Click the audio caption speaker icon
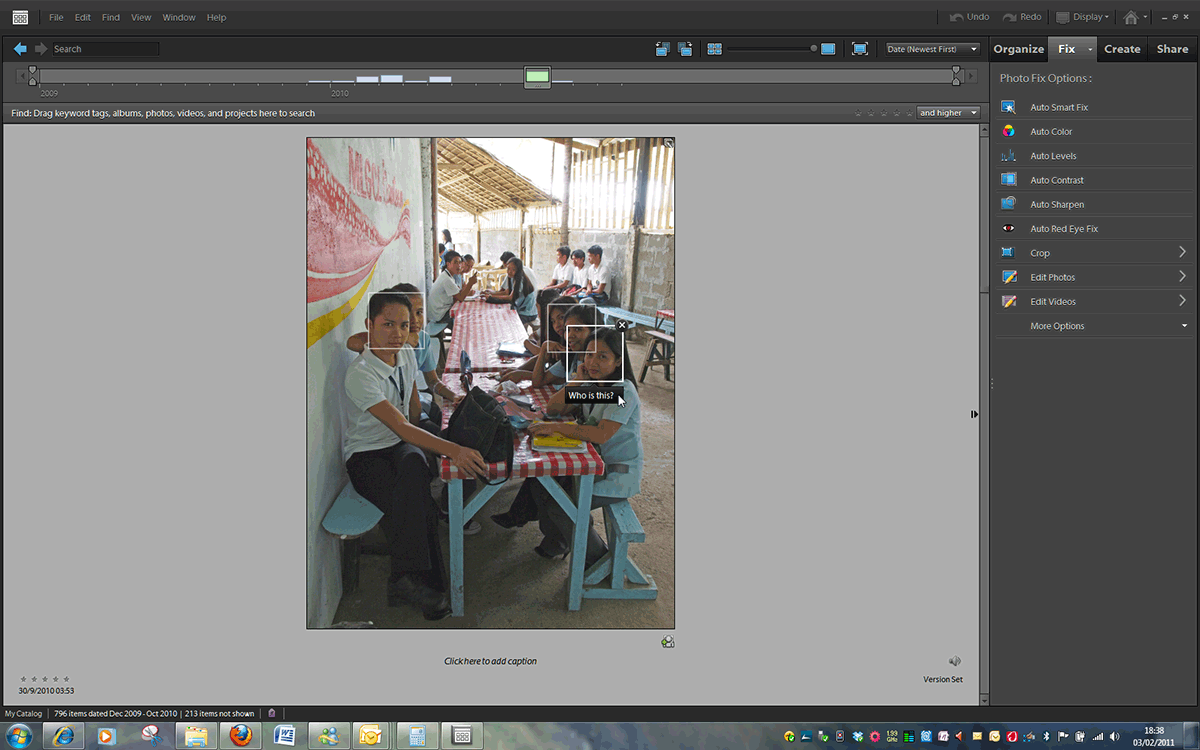 click(955, 661)
